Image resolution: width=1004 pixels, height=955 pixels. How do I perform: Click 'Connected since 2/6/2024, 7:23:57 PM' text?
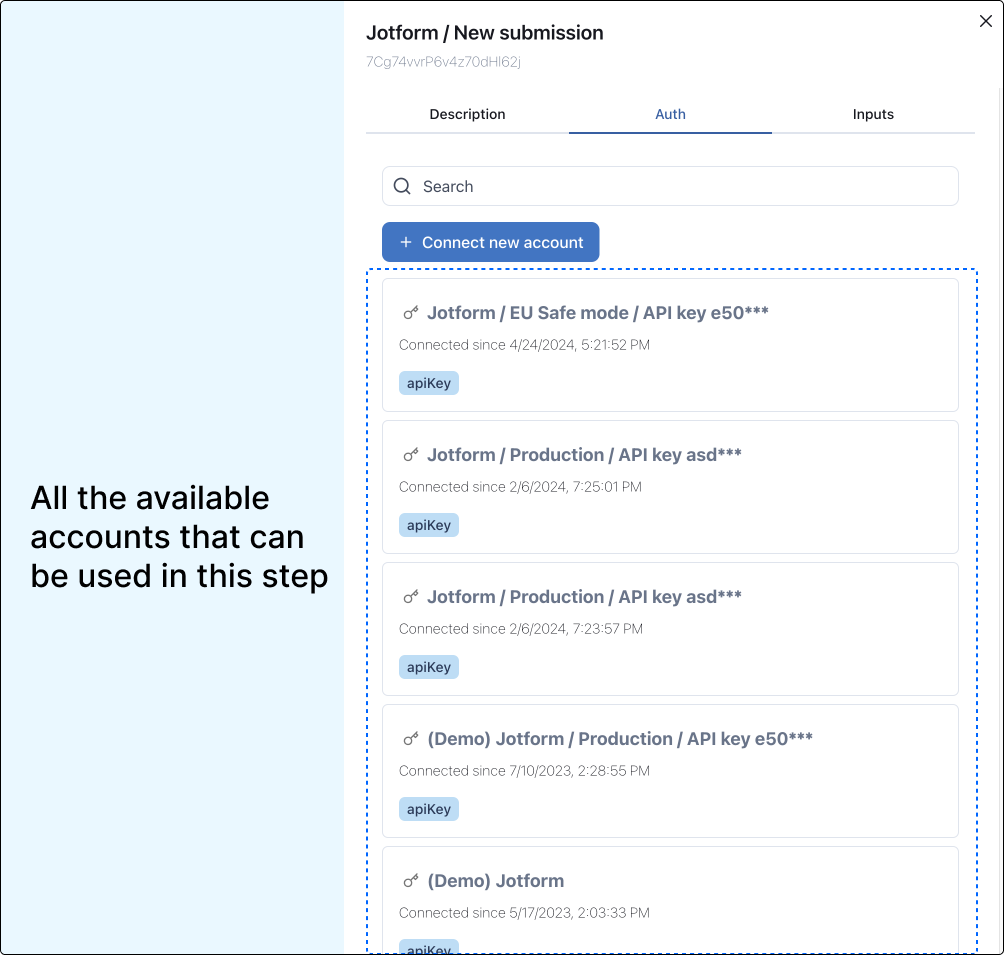pyautogui.click(x=521, y=629)
